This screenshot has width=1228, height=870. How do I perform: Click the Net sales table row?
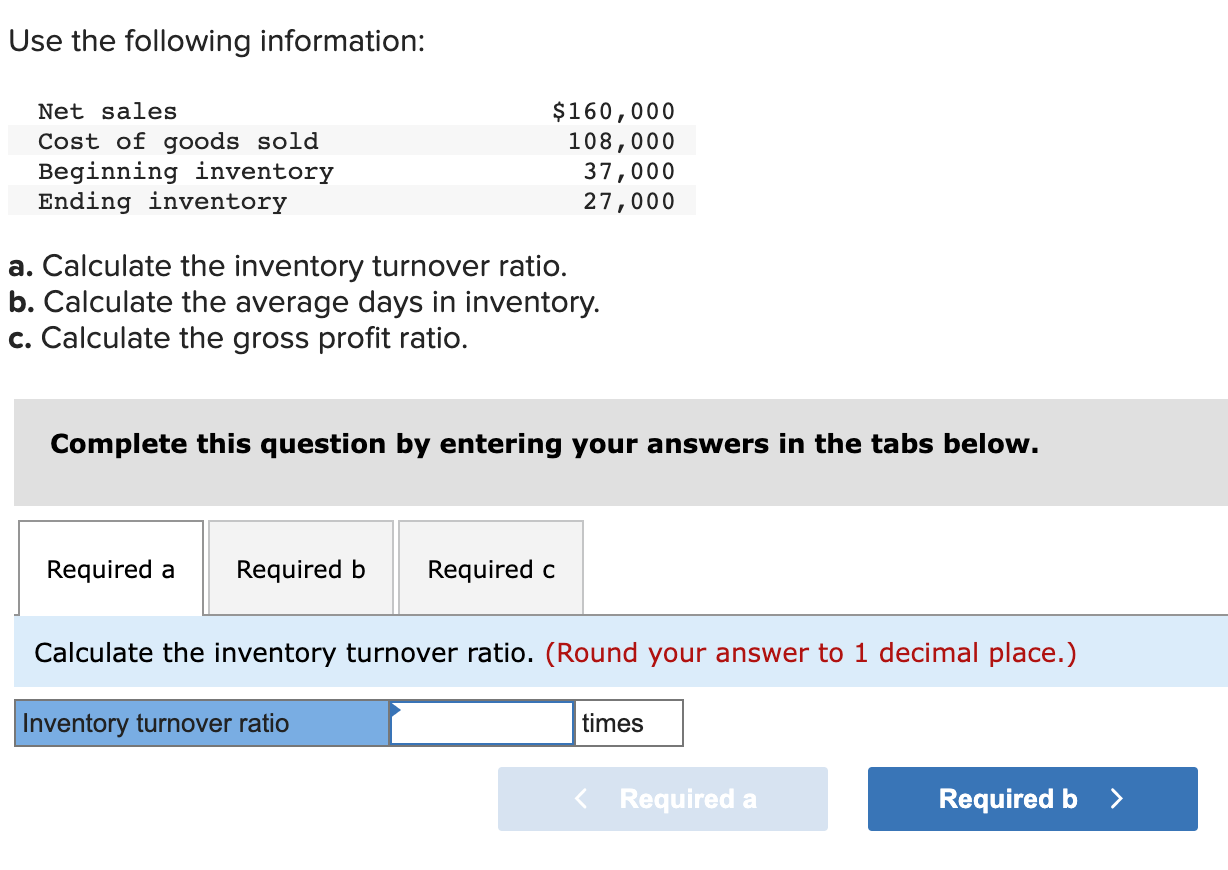pos(350,111)
